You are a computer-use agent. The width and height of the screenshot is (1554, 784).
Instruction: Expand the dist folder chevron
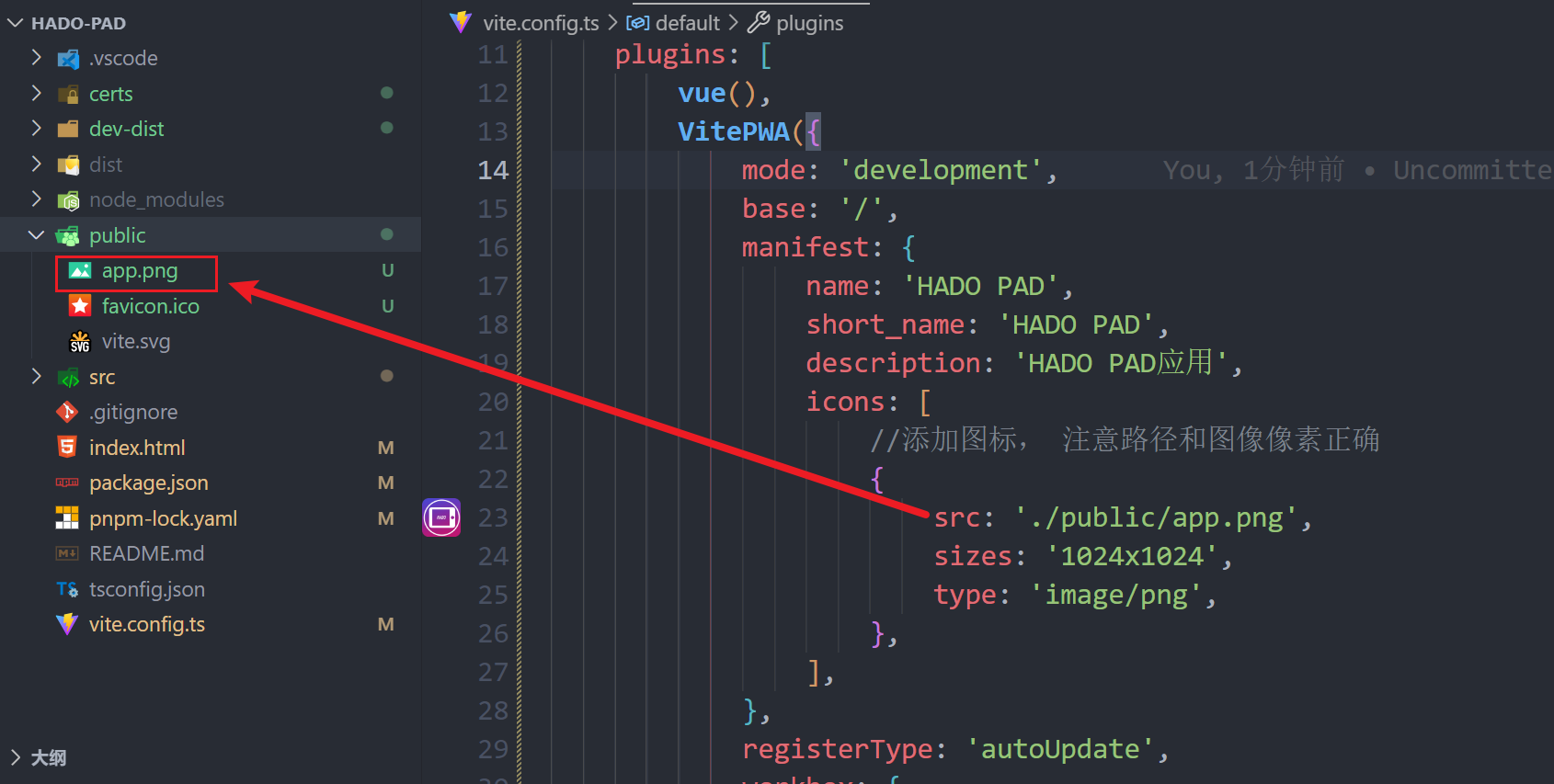coord(36,165)
